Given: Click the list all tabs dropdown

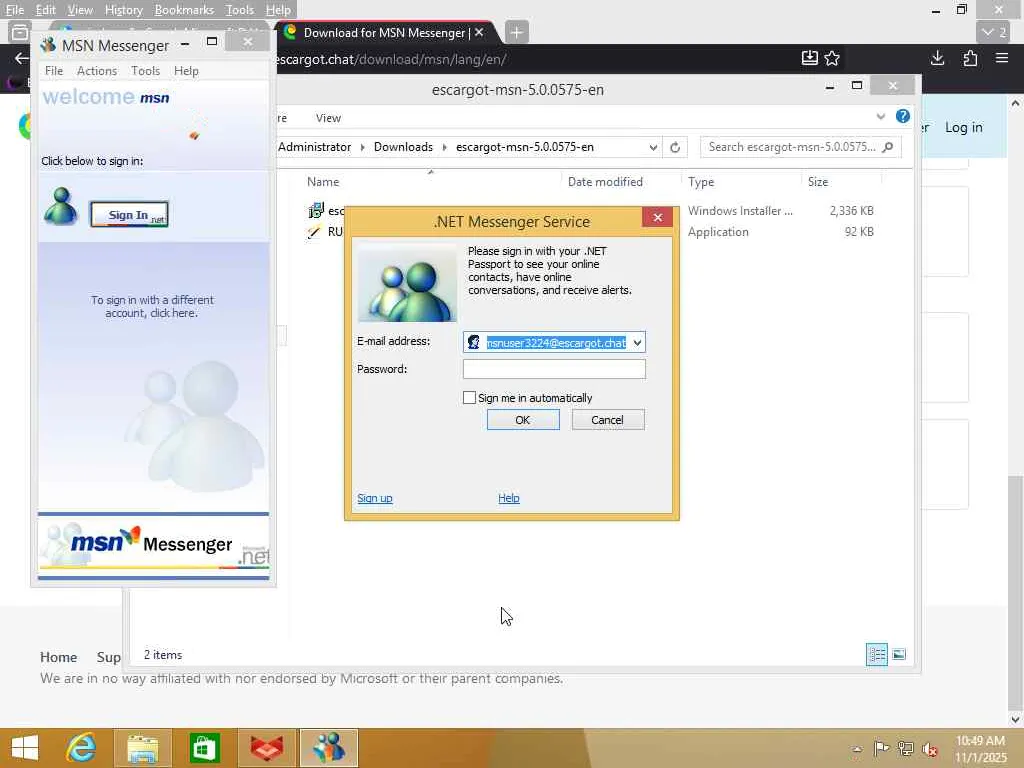Looking at the screenshot, I should [x=994, y=32].
